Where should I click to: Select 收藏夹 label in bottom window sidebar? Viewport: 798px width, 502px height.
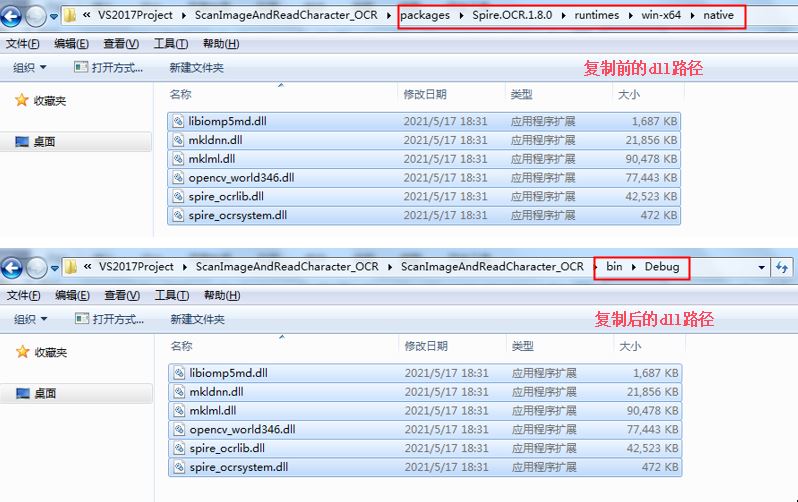(x=50, y=352)
